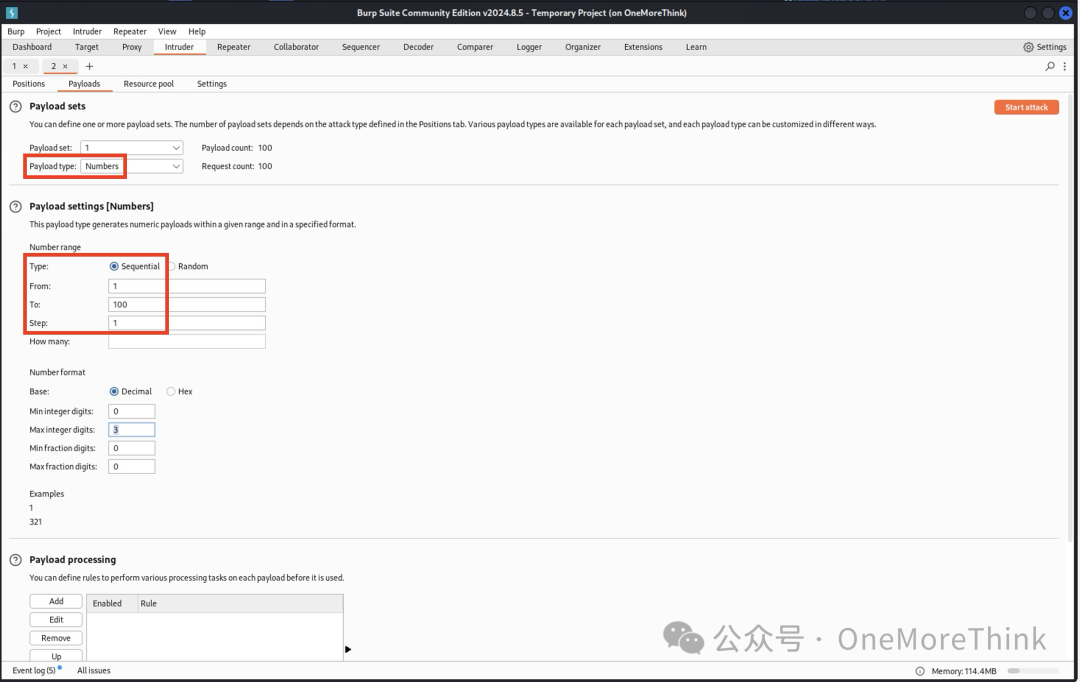
Task: Switch to the Extensions tab
Action: click(x=643, y=47)
